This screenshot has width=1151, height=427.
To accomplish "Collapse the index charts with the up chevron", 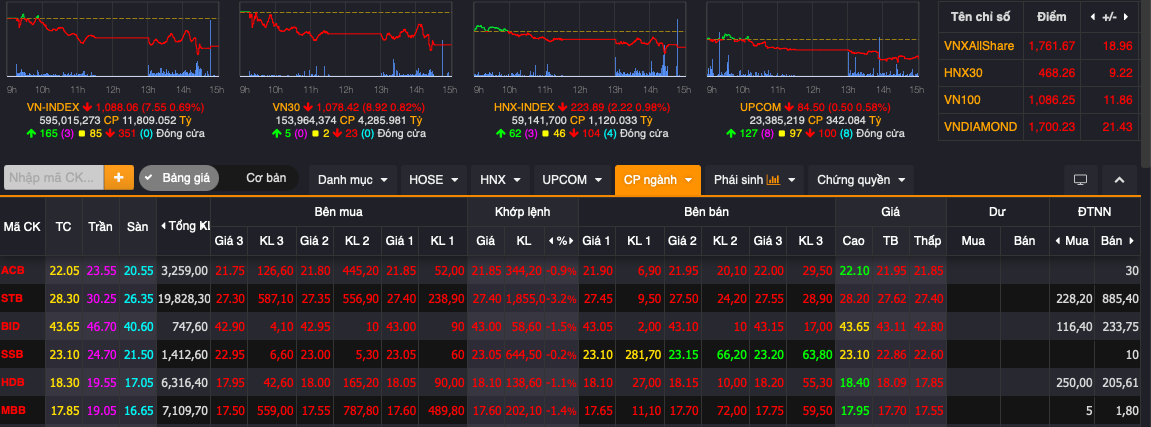I will pos(1119,180).
